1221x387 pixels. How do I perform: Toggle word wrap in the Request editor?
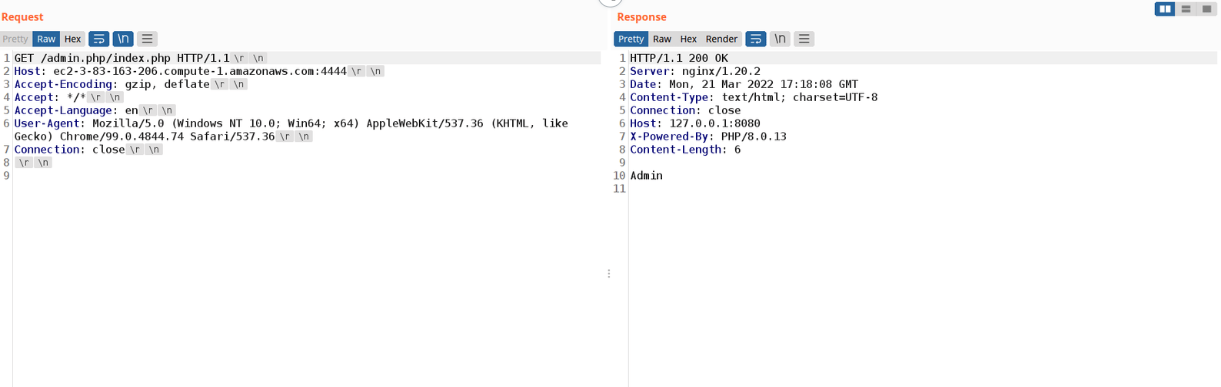pos(99,39)
